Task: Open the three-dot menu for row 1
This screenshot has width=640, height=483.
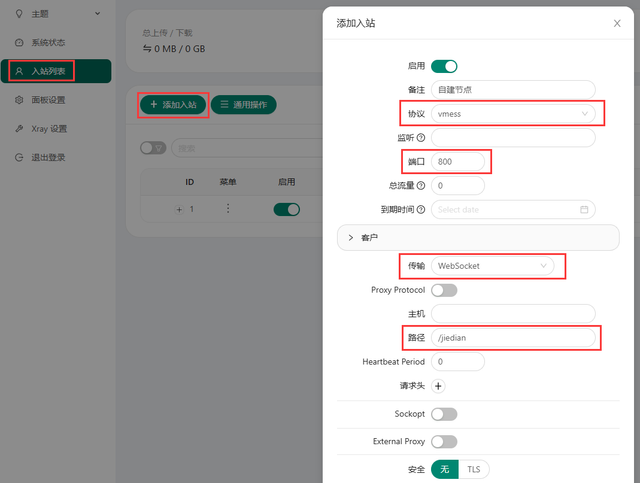Action: tap(228, 209)
